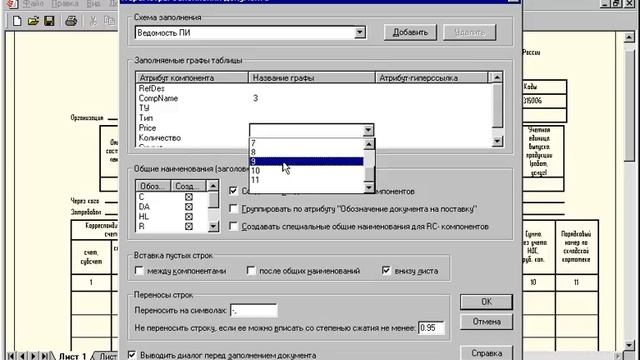Open a file using the folder icon

(x=33, y=21)
